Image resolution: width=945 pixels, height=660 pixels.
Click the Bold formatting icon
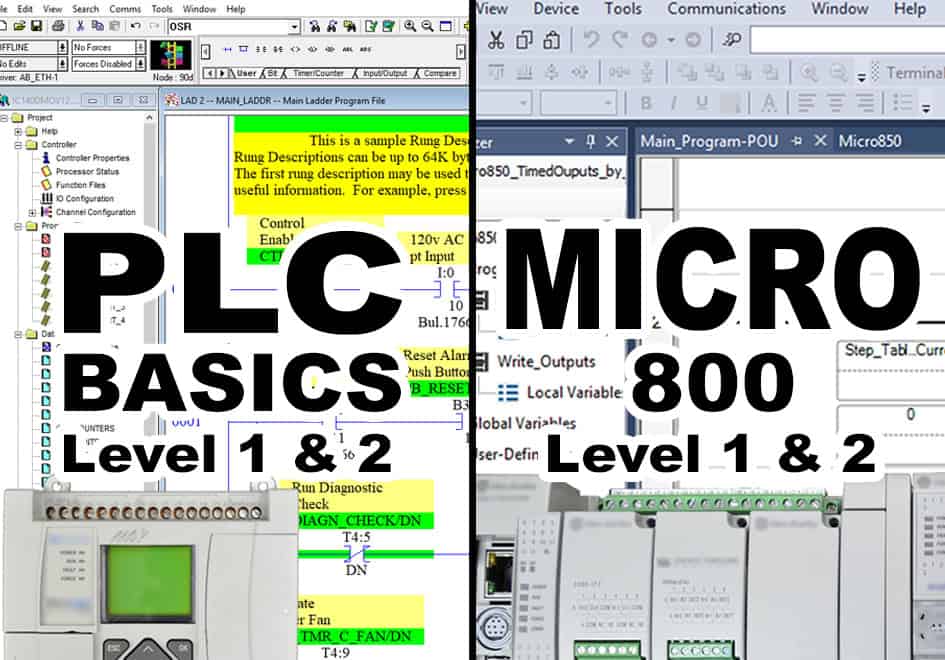click(x=646, y=103)
